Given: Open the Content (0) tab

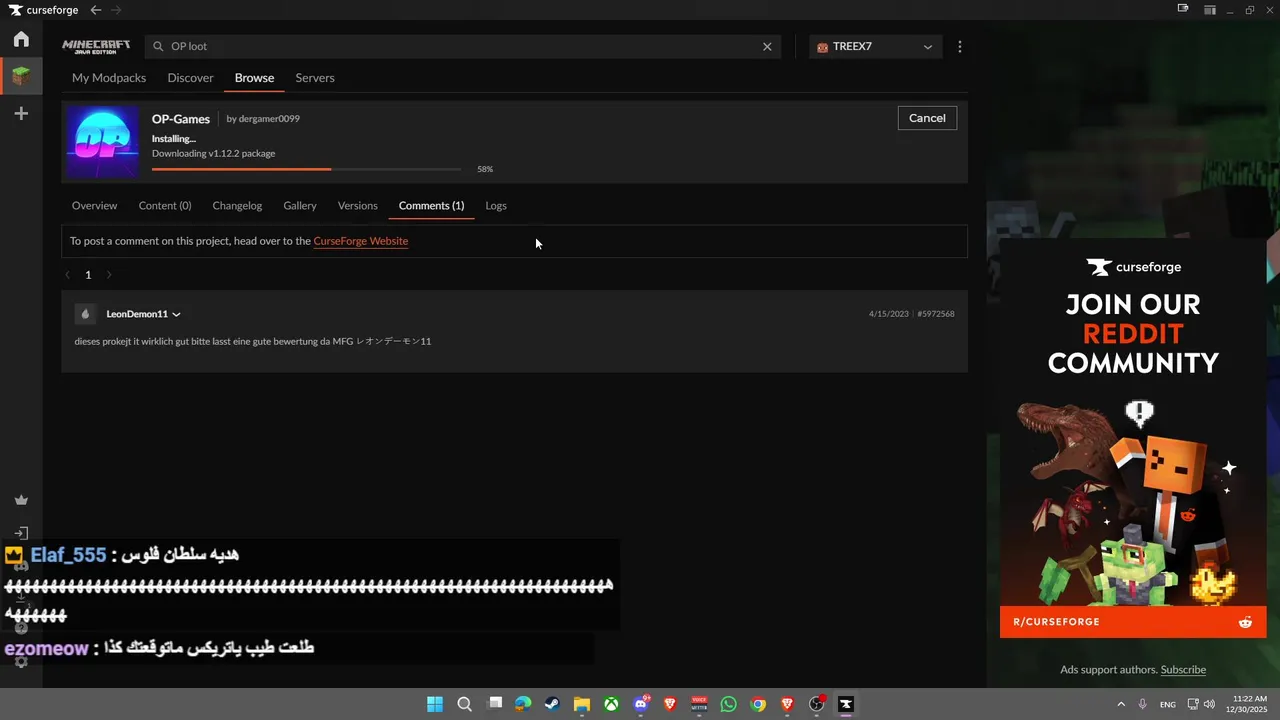Looking at the screenshot, I should (x=165, y=206).
